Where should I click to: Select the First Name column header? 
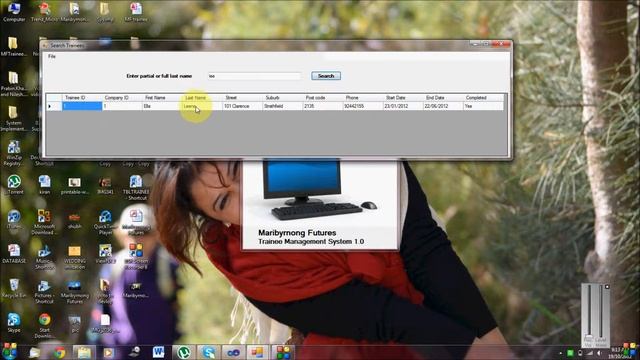tap(162, 98)
